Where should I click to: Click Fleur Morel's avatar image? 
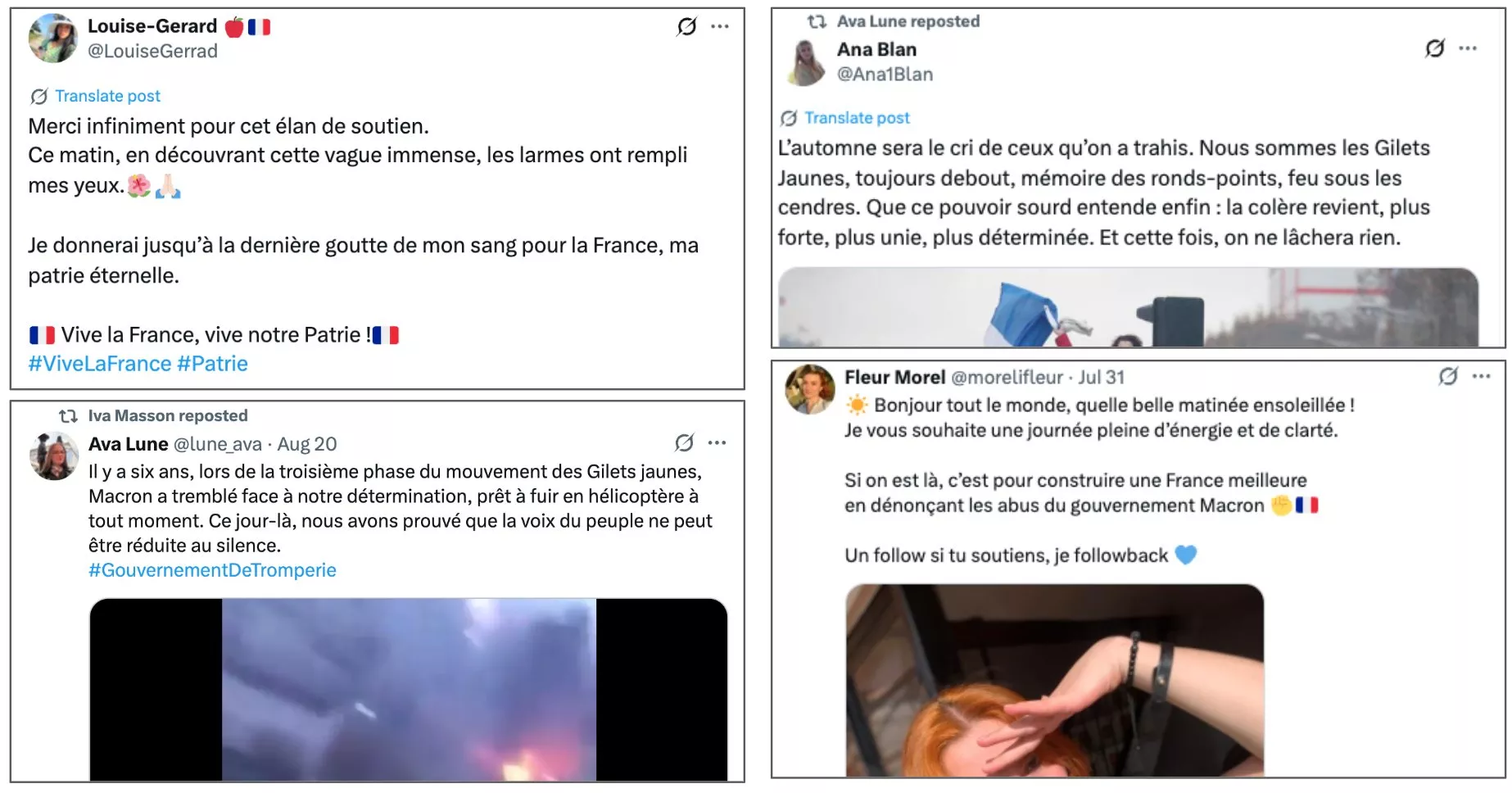(810, 389)
